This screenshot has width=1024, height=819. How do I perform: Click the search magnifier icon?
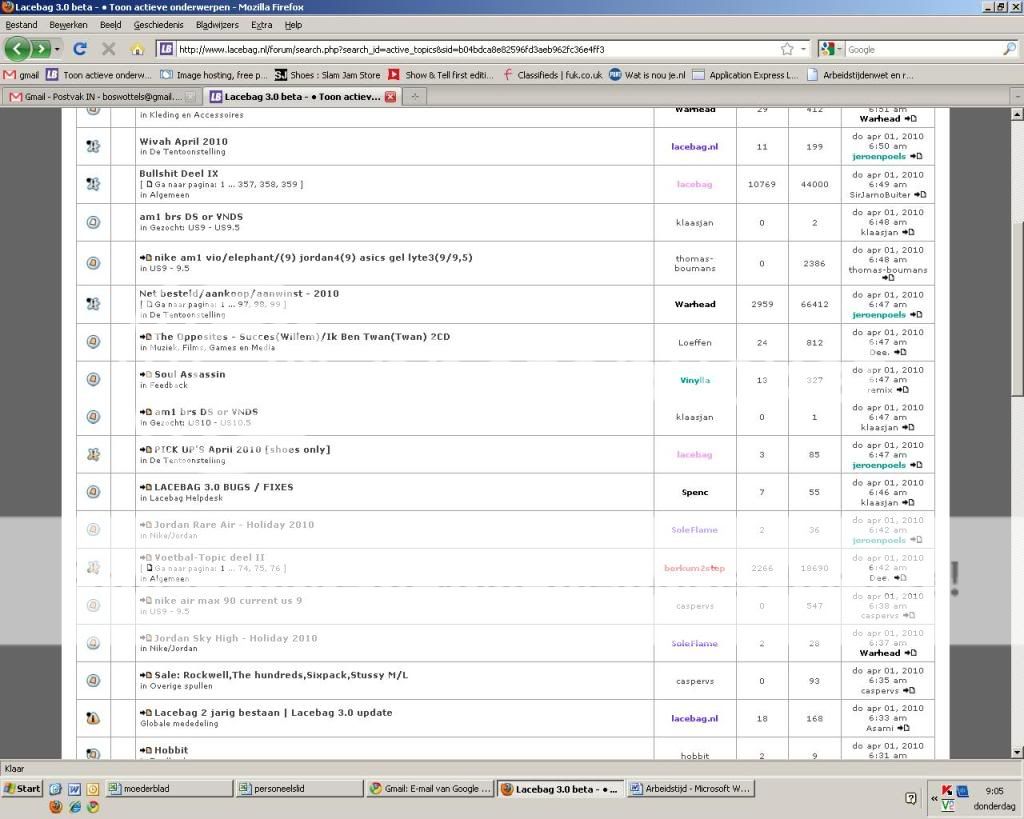click(1009, 49)
